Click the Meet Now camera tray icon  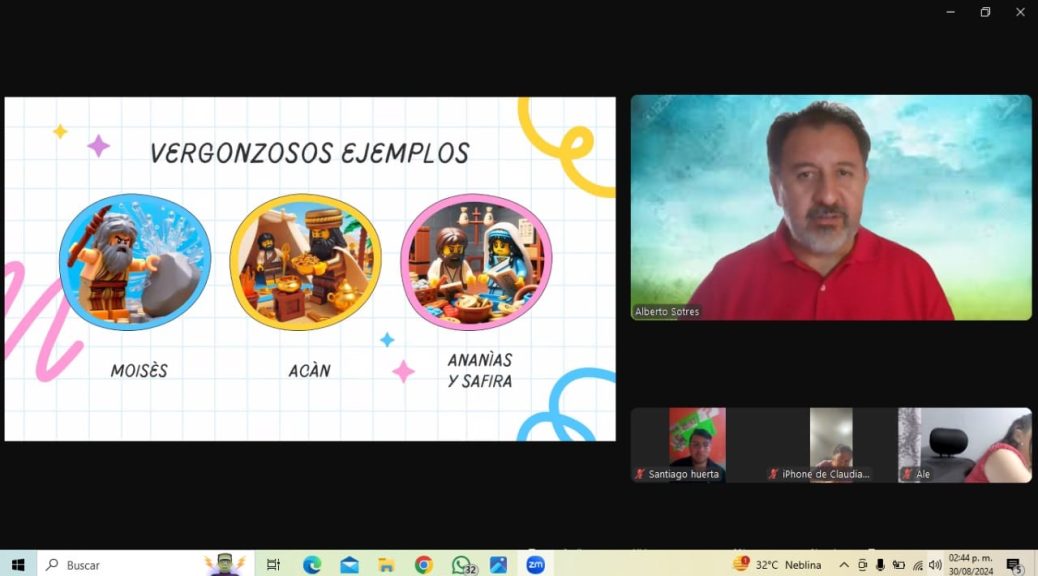[x=862, y=565]
